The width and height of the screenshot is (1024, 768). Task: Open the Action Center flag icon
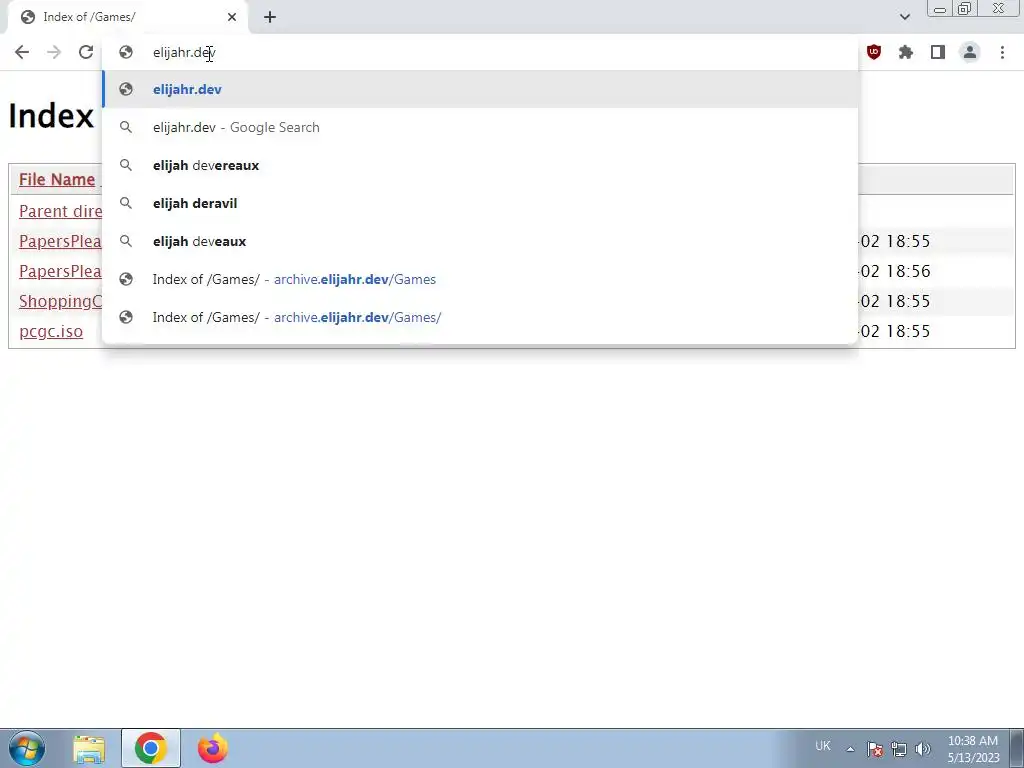tap(875, 749)
